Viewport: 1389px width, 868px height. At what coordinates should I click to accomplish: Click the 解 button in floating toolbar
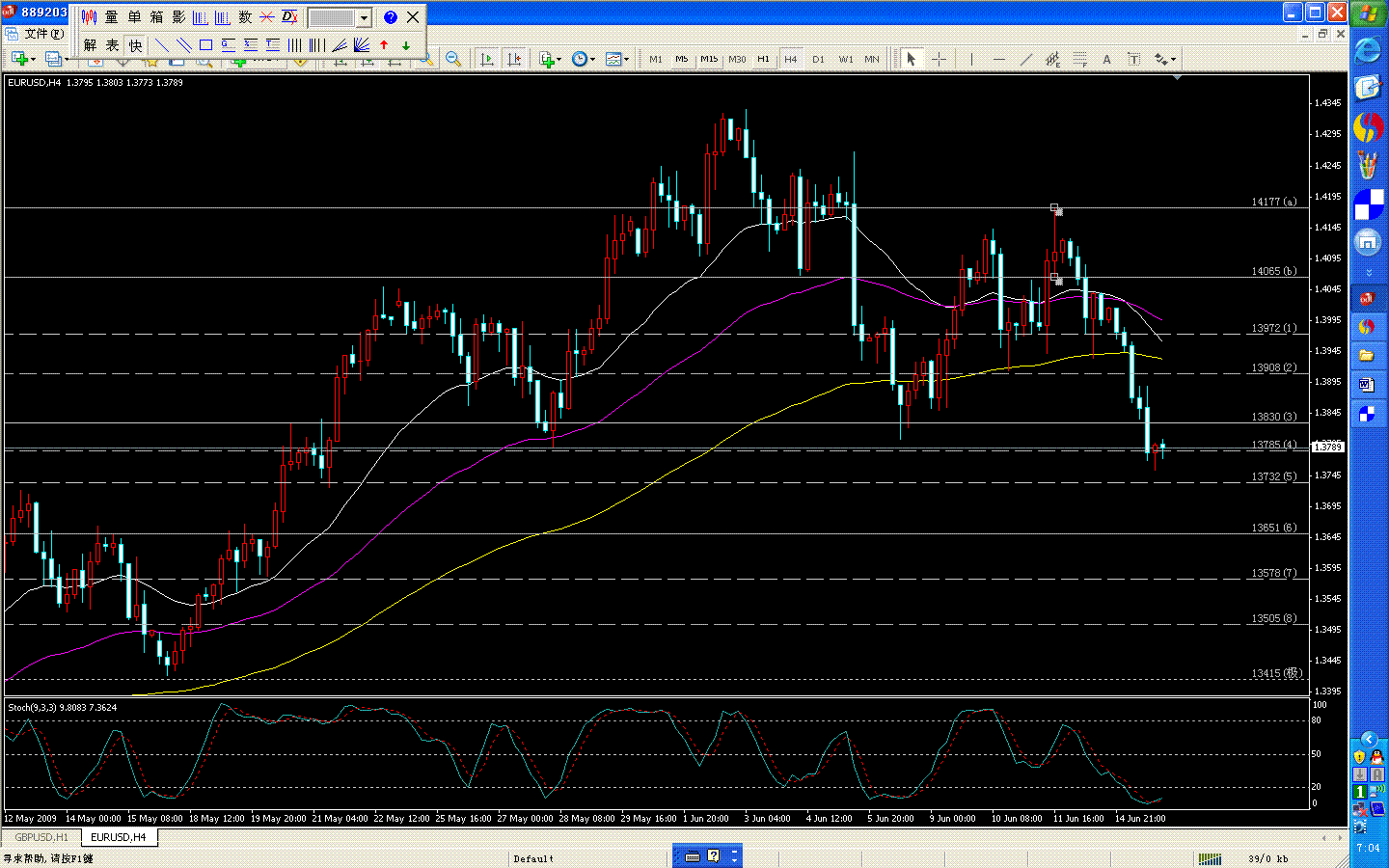90,45
